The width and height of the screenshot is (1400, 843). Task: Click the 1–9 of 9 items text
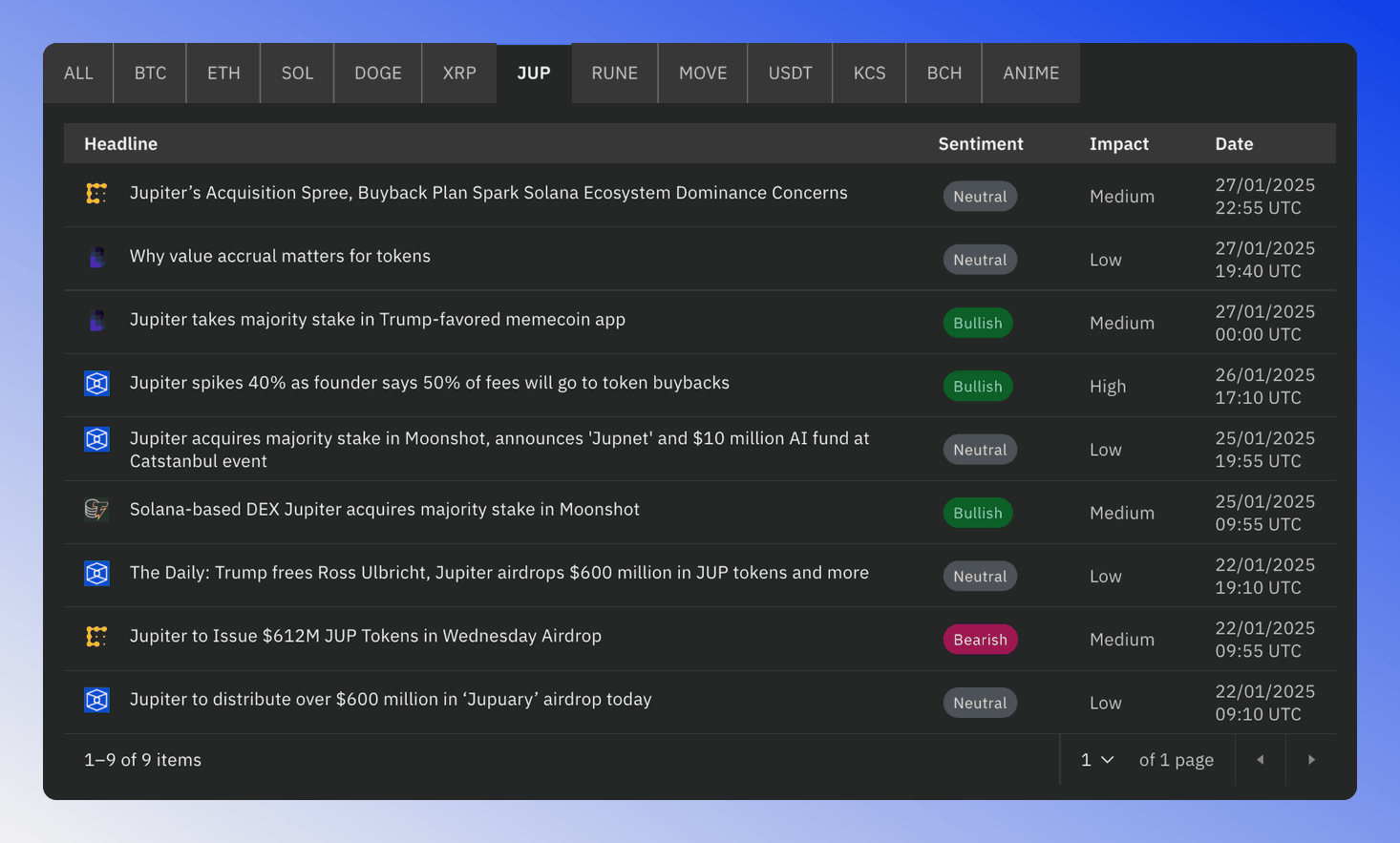point(143,760)
